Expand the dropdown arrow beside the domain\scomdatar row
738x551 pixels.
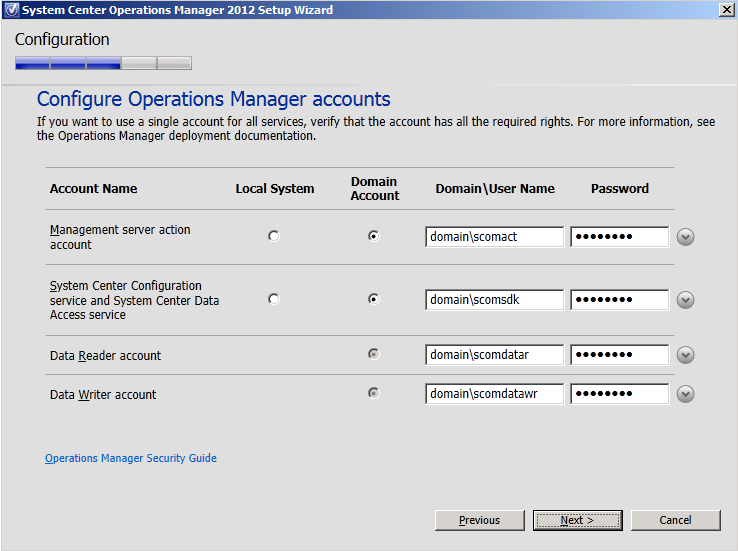[685, 355]
